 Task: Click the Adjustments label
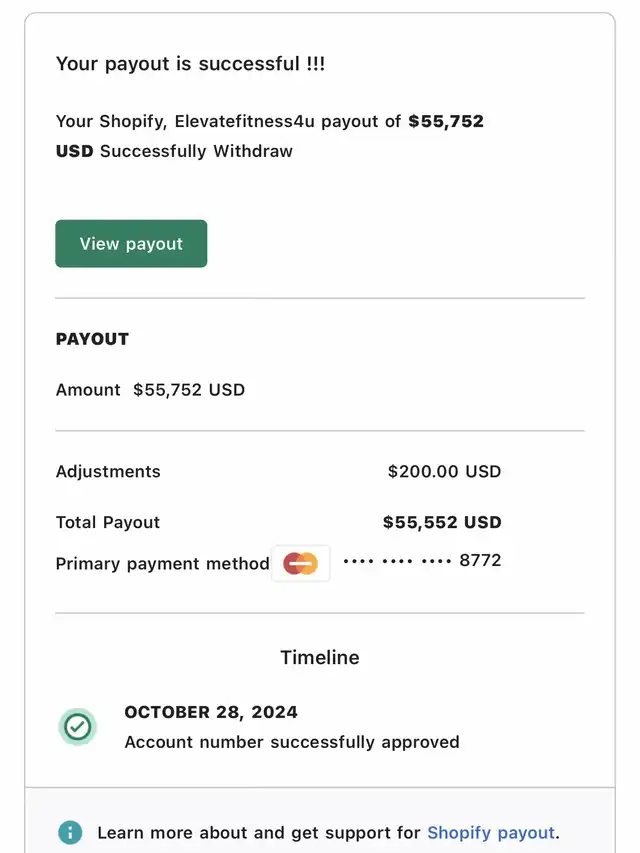coord(108,471)
